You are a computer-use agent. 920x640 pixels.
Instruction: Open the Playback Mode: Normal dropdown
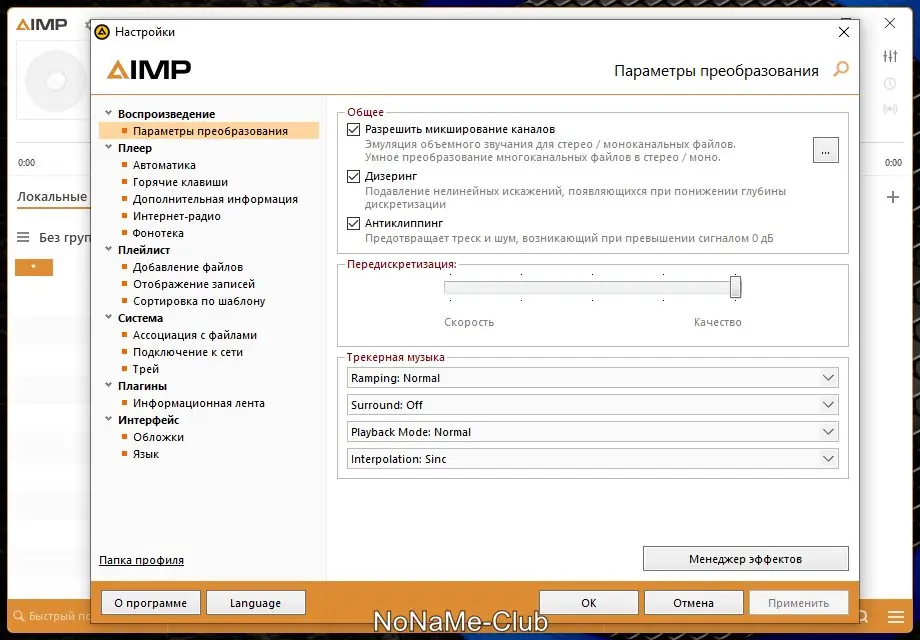pos(593,432)
